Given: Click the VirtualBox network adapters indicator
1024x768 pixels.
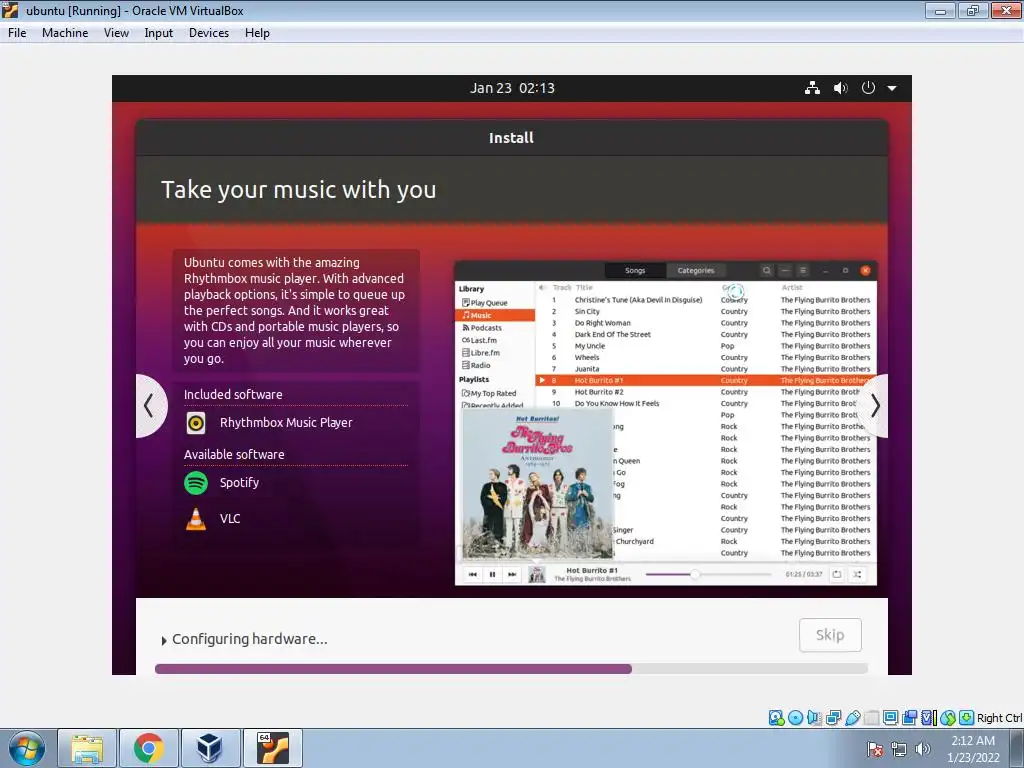Looking at the screenshot, I should tap(833, 718).
